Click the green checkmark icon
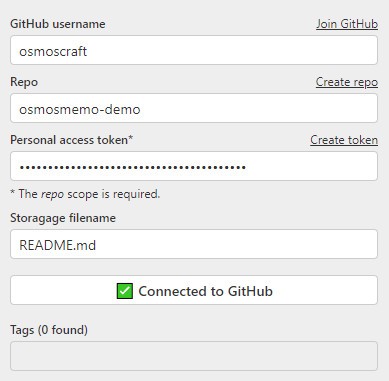Screen dimensions: 389x381 [x=125, y=291]
